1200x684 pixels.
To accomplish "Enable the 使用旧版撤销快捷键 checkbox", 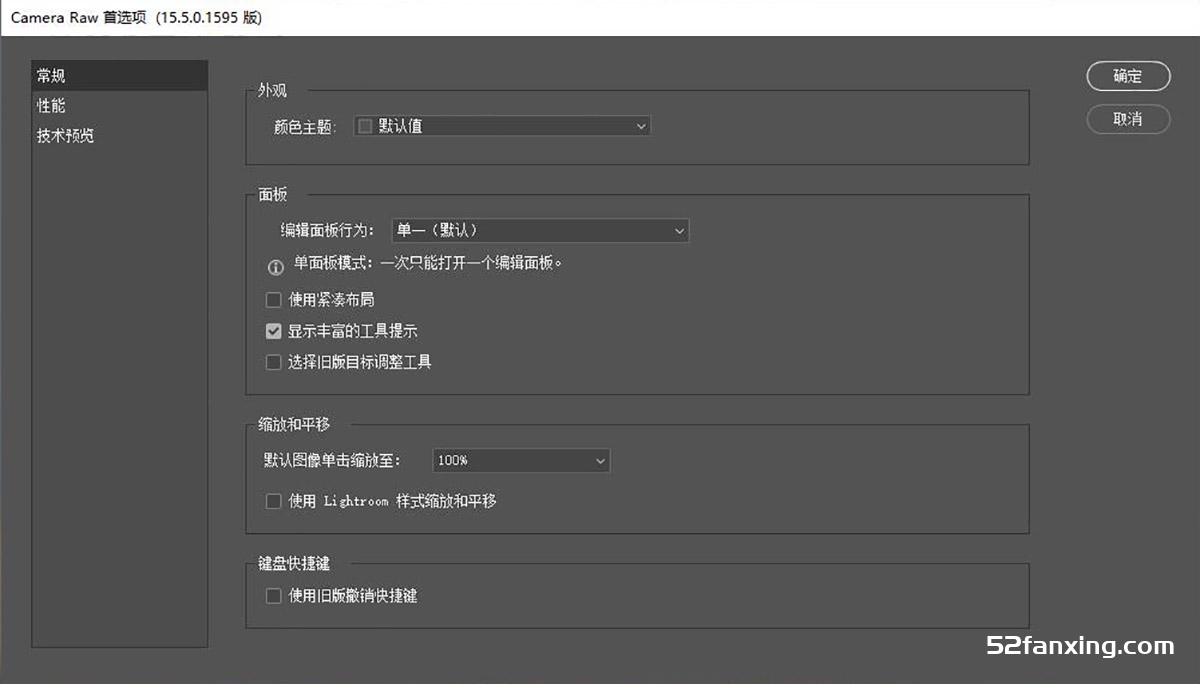I will (273, 596).
